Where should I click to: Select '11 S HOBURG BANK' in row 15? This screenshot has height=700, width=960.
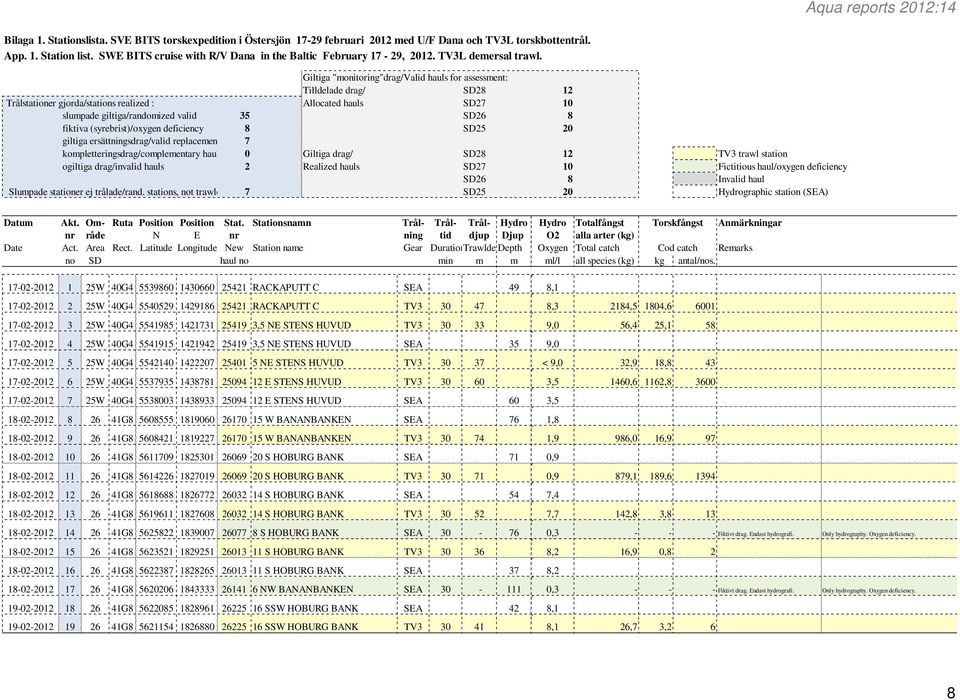pos(298,552)
